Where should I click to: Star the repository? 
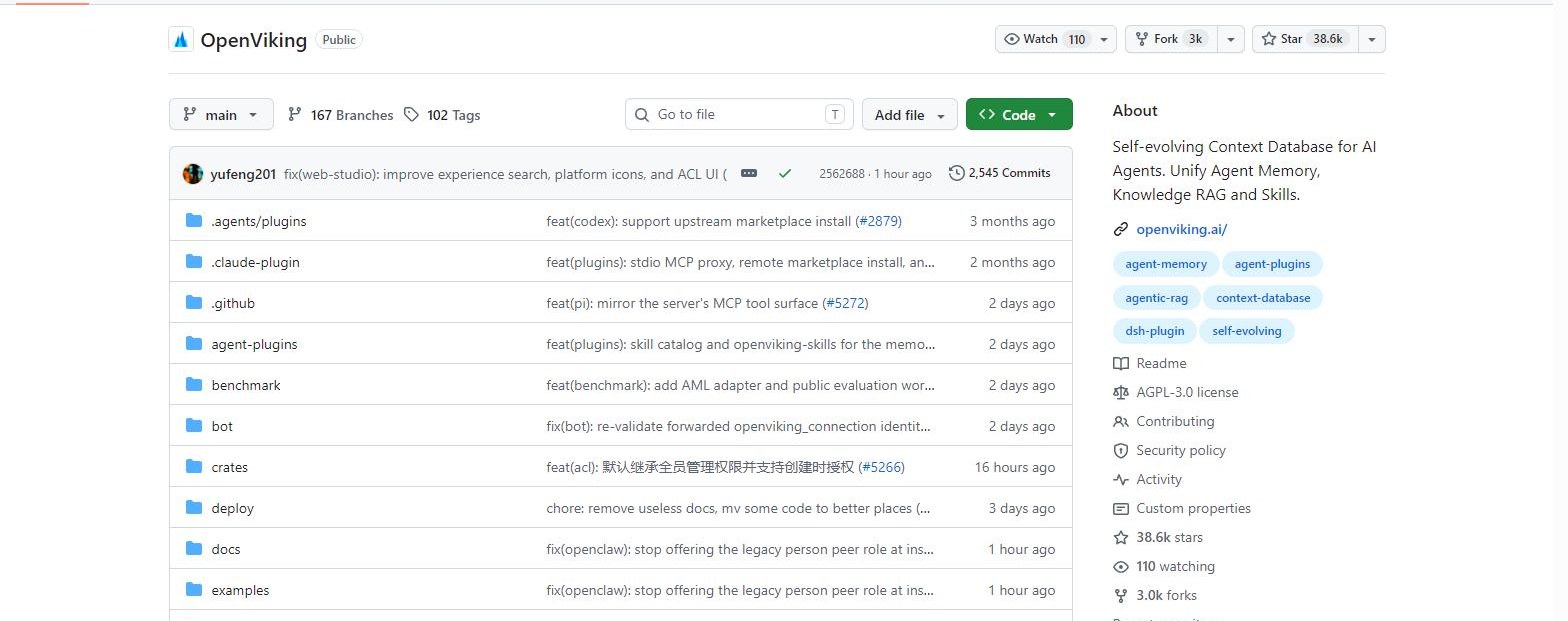pyautogui.click(x=1305, y=39)
